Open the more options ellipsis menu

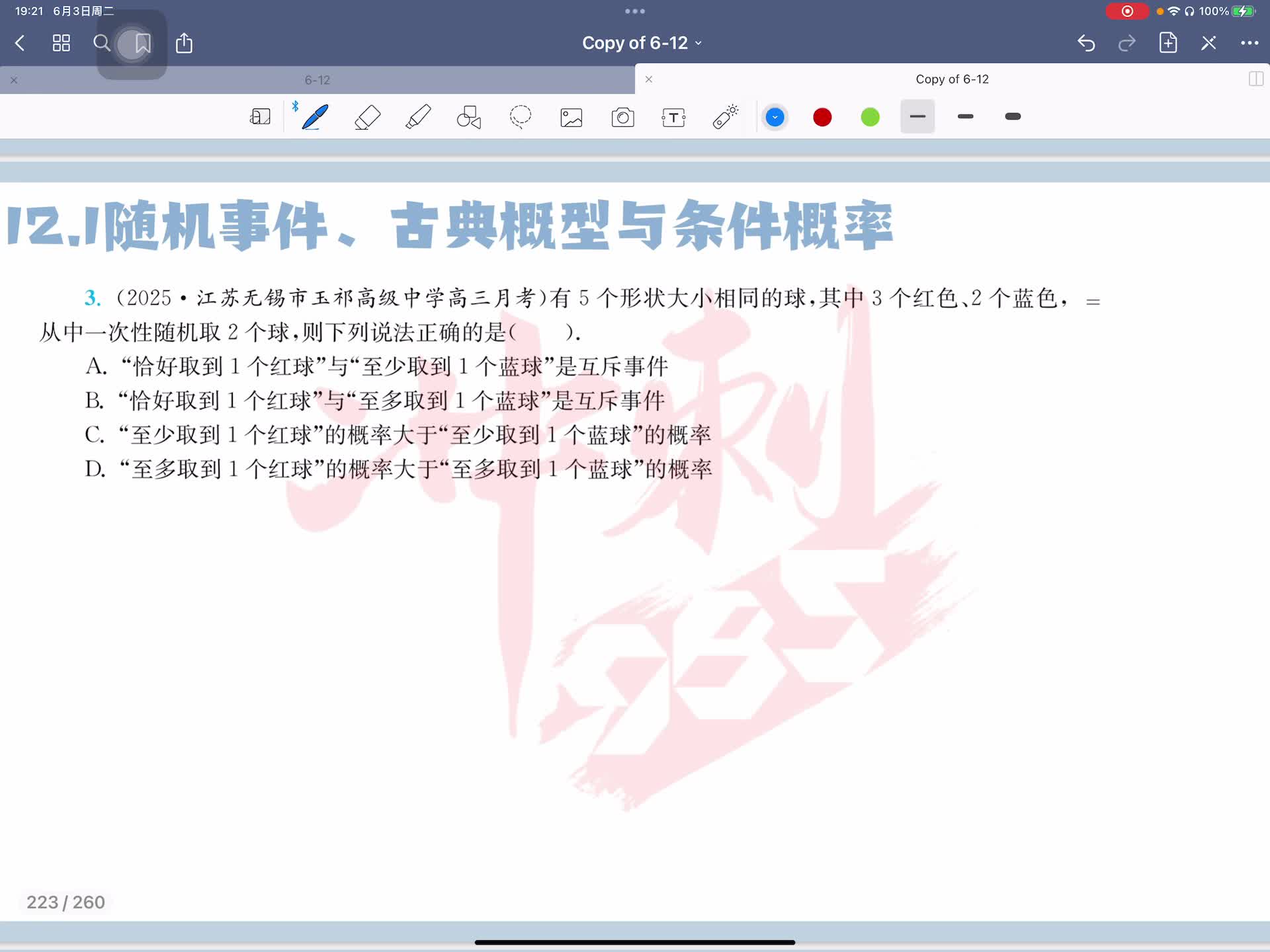[1249, 43]
